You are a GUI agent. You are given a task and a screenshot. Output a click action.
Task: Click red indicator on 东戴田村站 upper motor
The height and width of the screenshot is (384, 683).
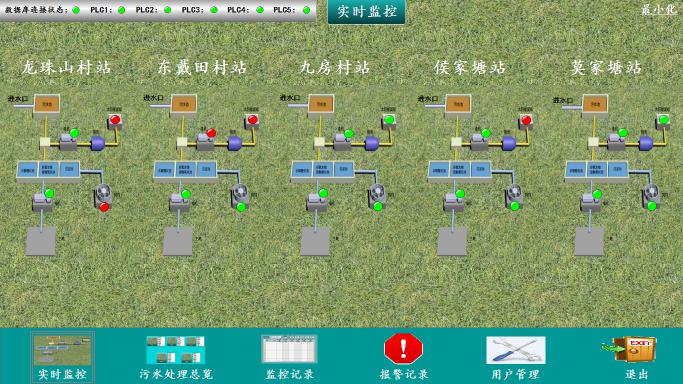[x=211, y=133]
